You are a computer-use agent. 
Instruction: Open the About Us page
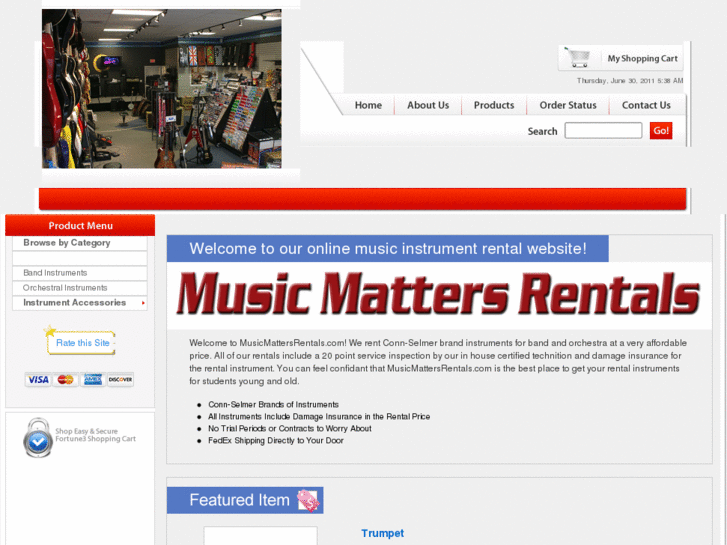point(428,105)
